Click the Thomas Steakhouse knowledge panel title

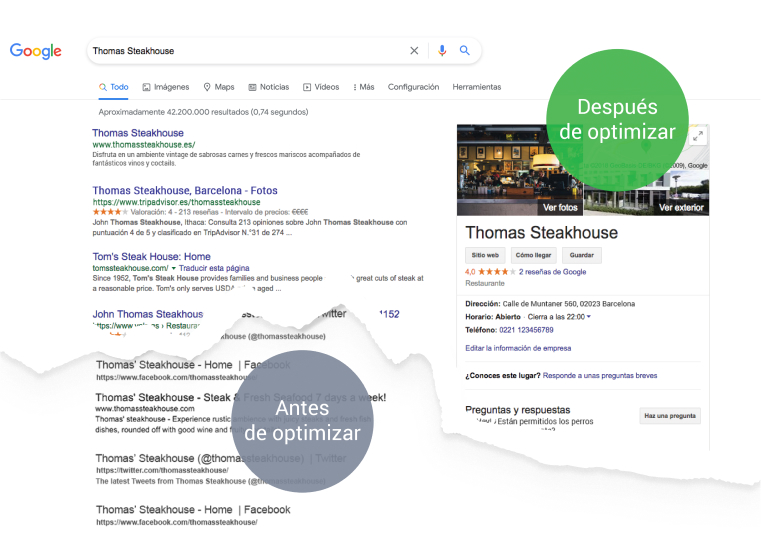pos(542,233)
